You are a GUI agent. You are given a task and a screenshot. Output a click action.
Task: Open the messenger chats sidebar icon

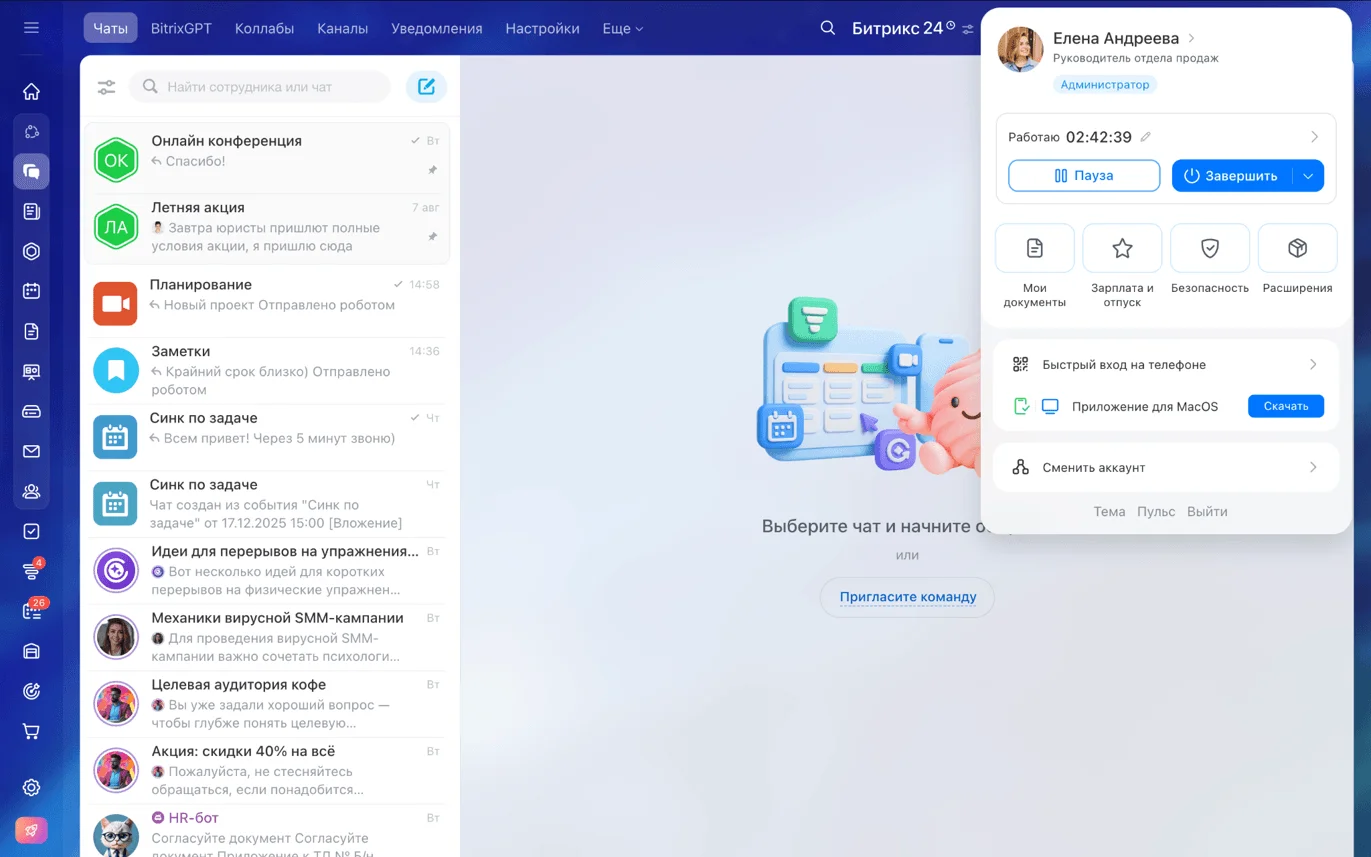click(31, 172)
